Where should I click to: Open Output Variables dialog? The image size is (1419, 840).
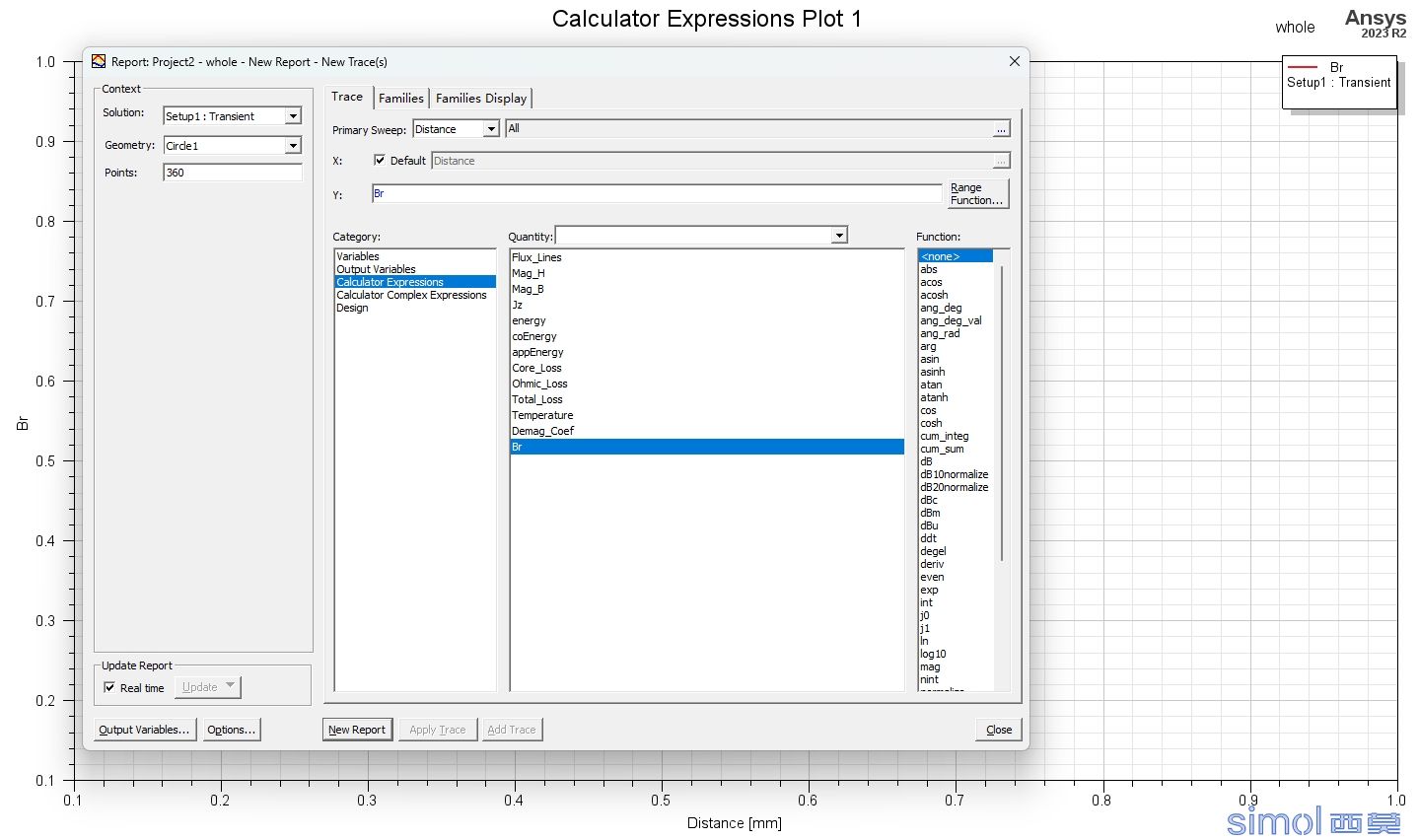pyautogui.click(x=144, y=730)
